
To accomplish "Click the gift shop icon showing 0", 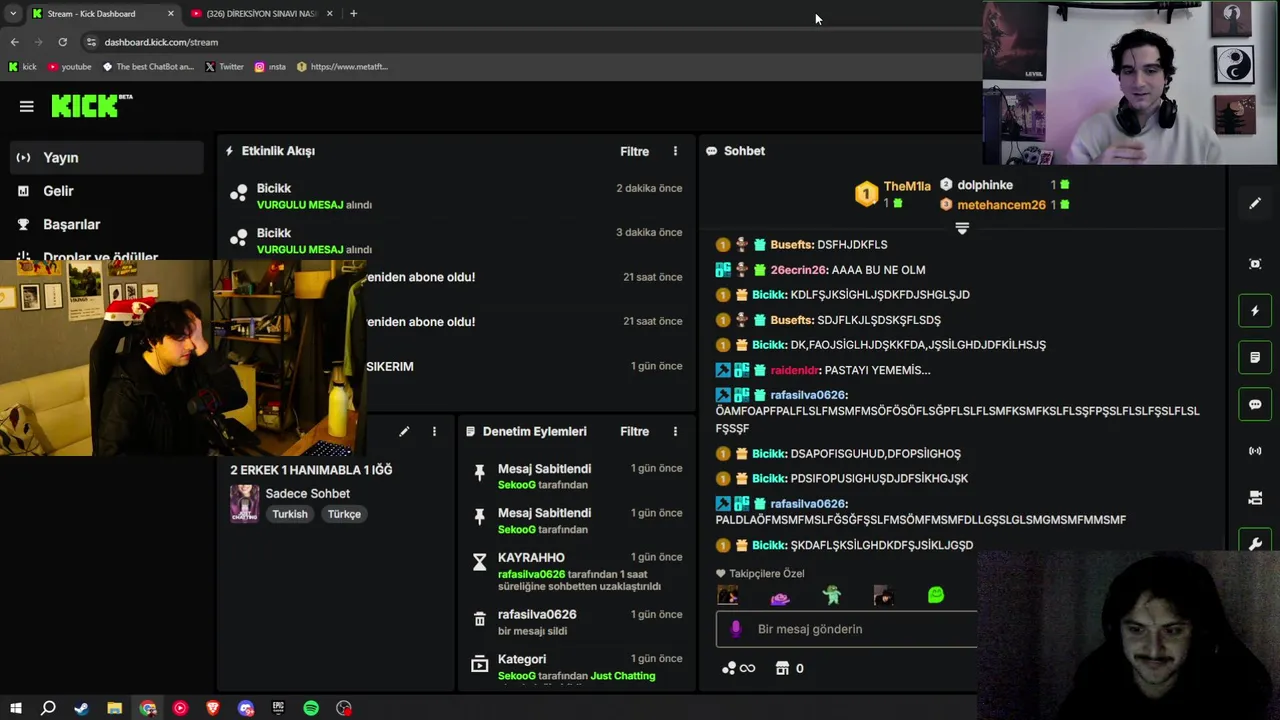I will point(789,668).
